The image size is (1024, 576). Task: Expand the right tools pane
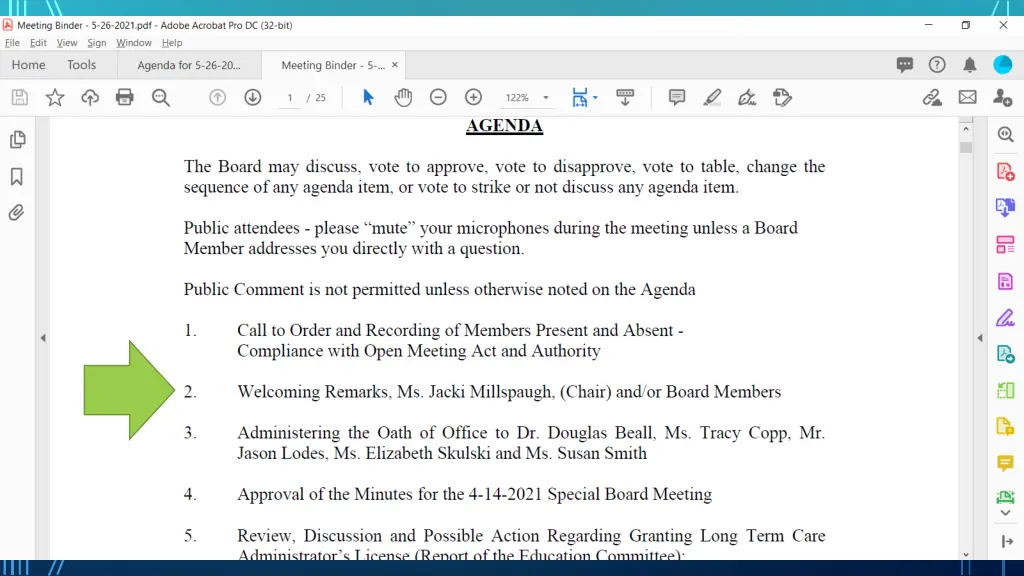(x=1007, y=542)
